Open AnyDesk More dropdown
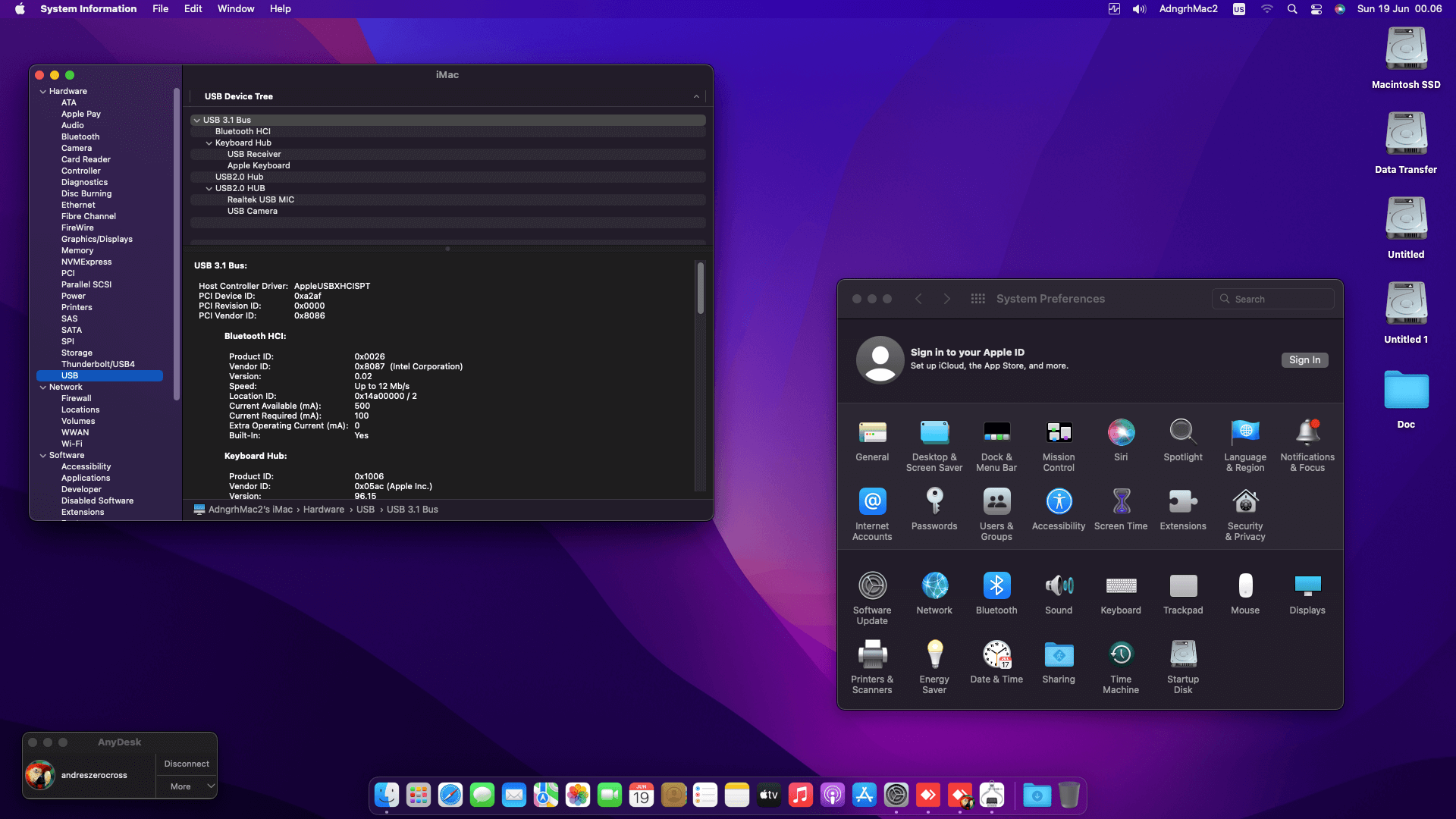The height and width of the screenshot is (819, 1456). point(186,786)
